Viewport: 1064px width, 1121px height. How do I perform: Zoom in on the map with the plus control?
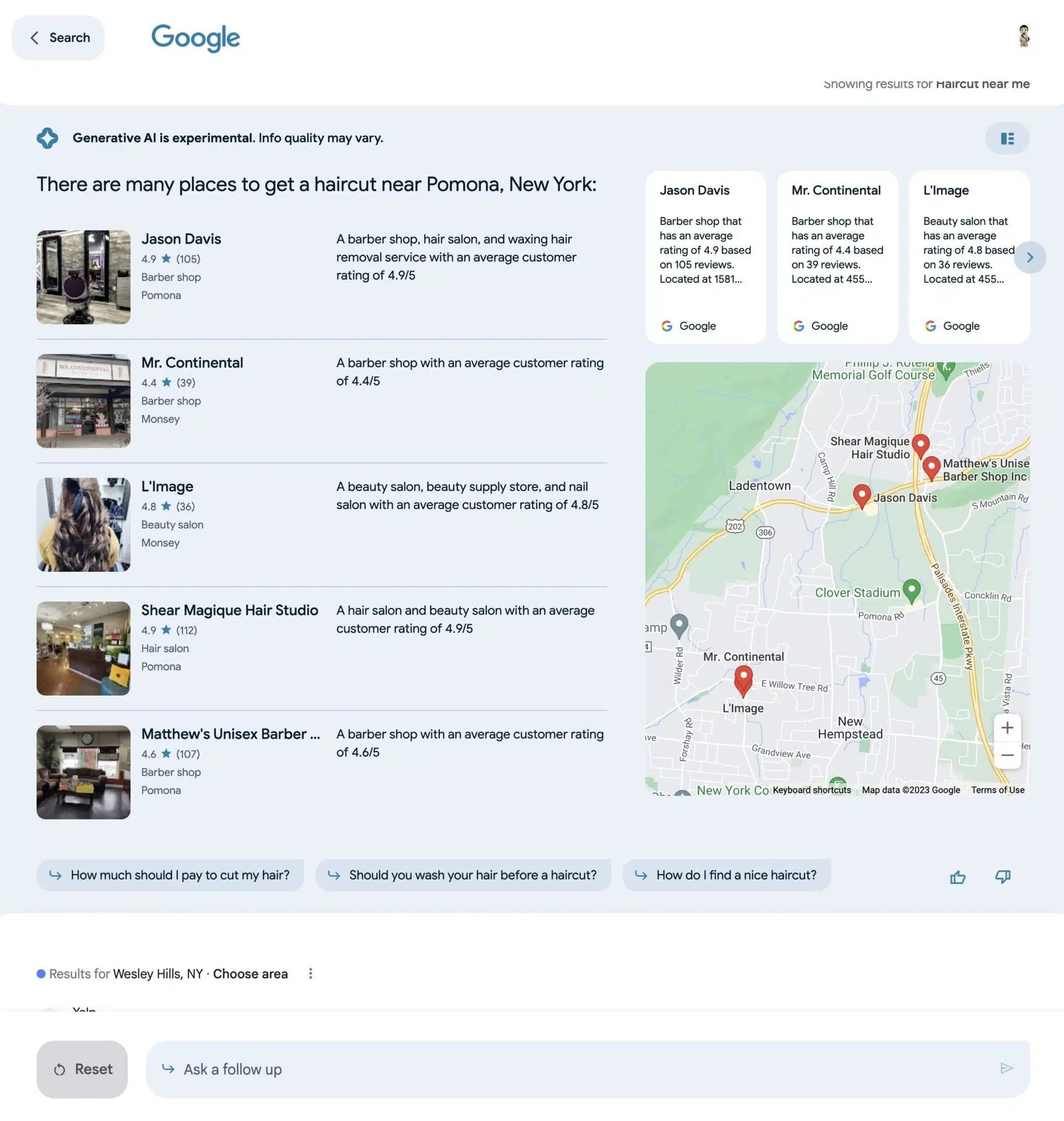click(x=1008, y=728)
